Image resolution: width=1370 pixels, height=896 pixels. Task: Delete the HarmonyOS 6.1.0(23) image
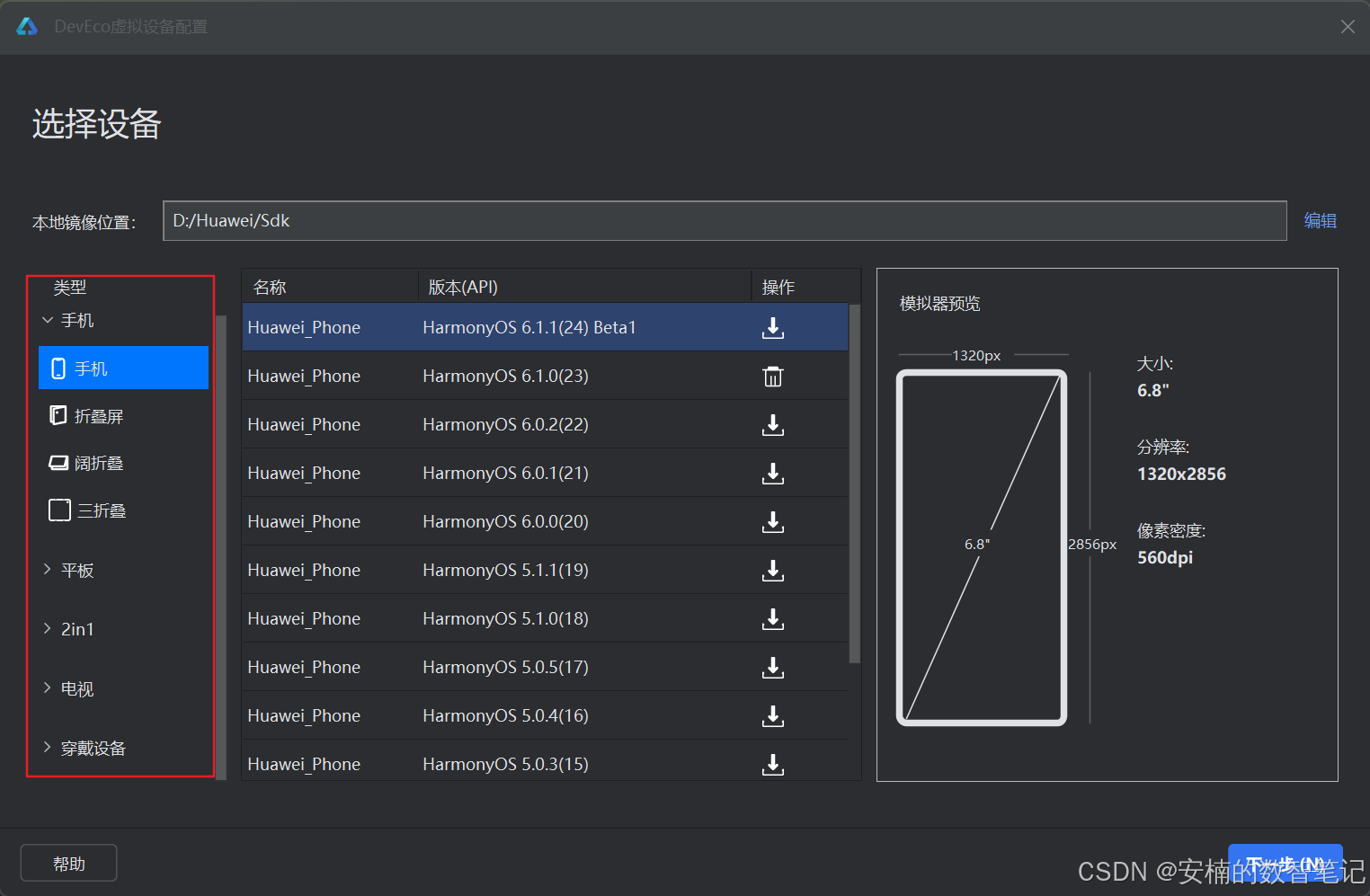coord(773,377)
